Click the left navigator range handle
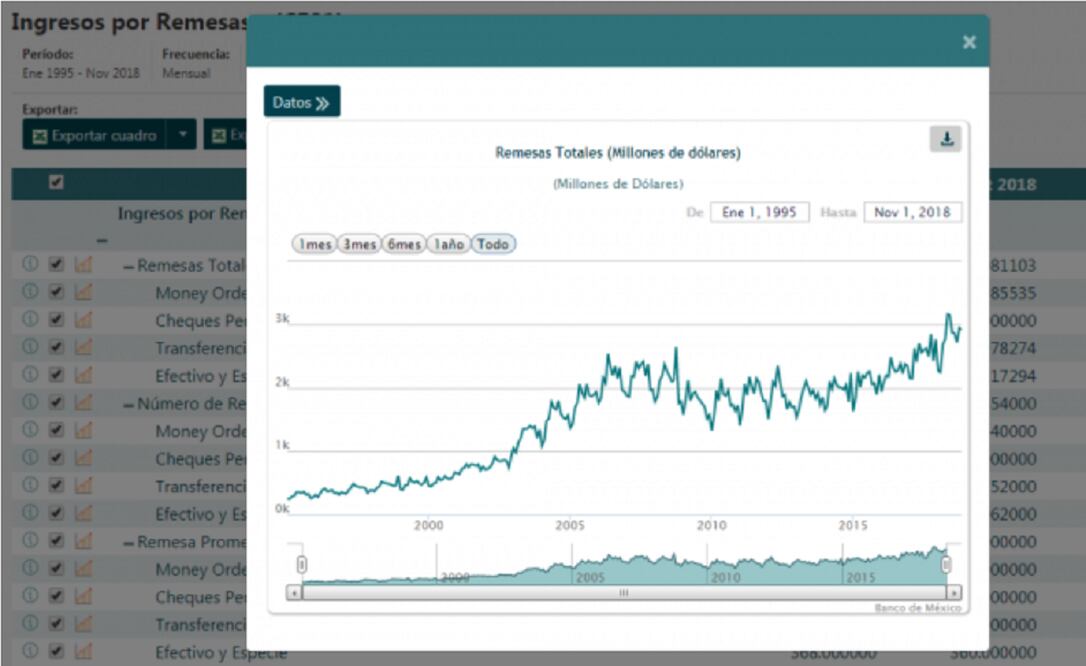 (x=302, y=565)
